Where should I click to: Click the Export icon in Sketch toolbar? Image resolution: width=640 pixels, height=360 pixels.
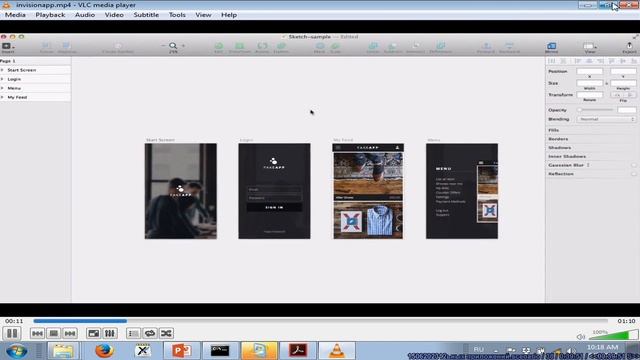629,46
